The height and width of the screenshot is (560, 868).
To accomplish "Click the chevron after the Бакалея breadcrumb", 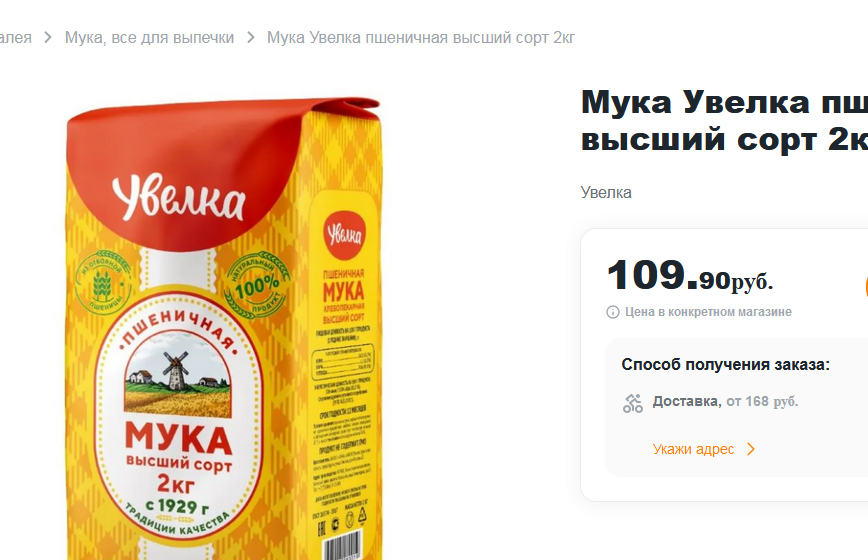I will coord(48,38).
